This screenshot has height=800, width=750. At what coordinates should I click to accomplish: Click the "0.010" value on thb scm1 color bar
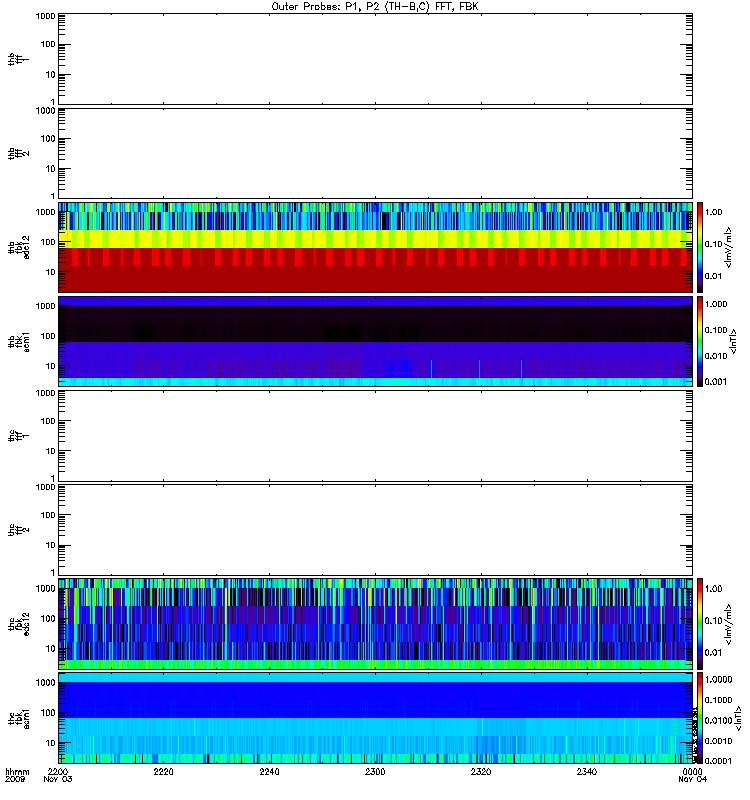point(716,356)
